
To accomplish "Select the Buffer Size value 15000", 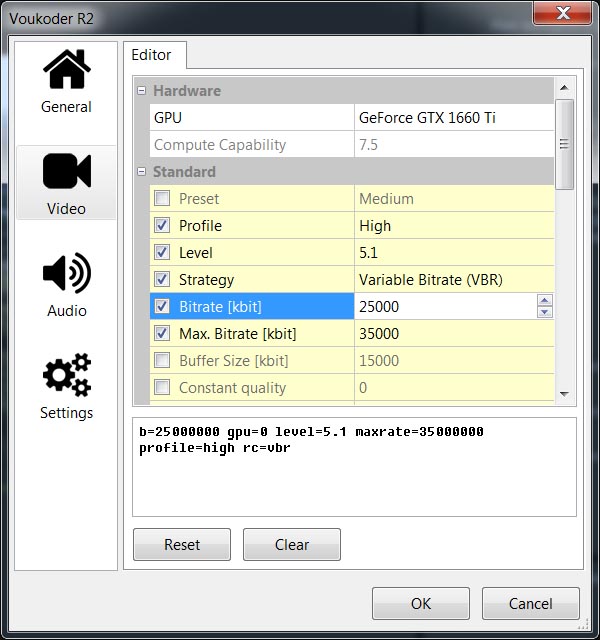I will 454,360.
